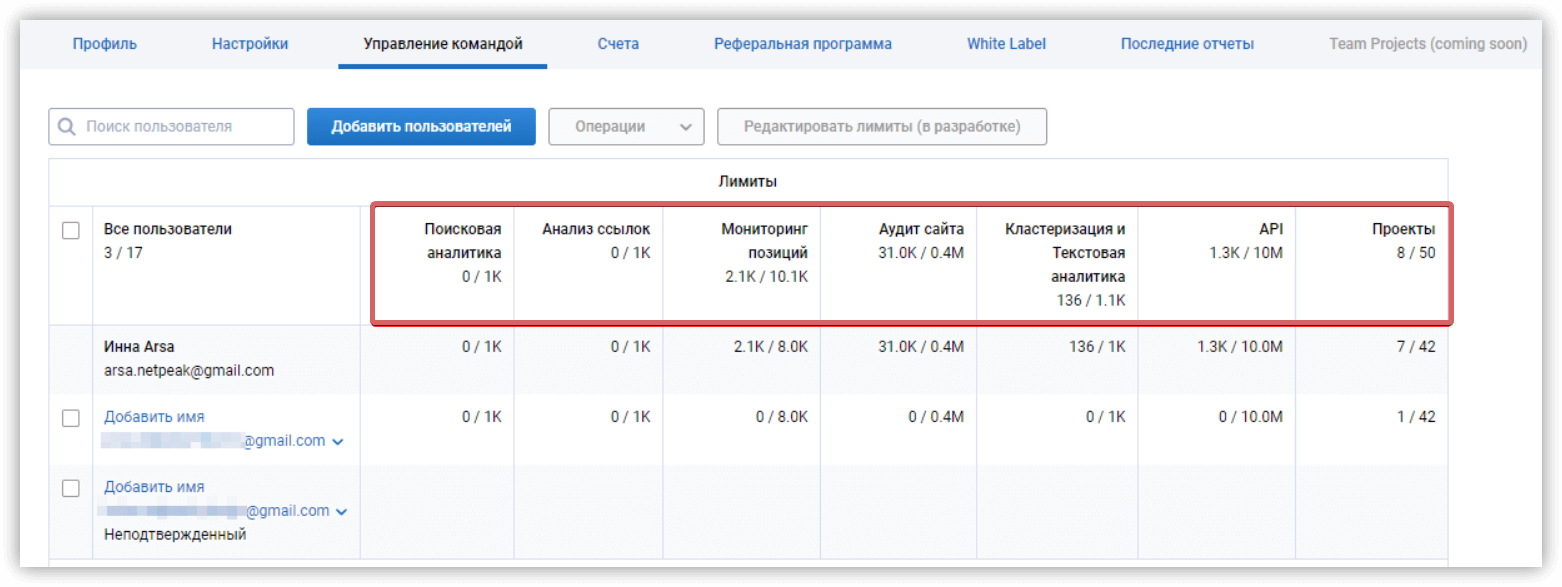The width and height of the screenshot is (1562, 587).
Task: Go to the 'Счета' tab
Action: point(618,44)
